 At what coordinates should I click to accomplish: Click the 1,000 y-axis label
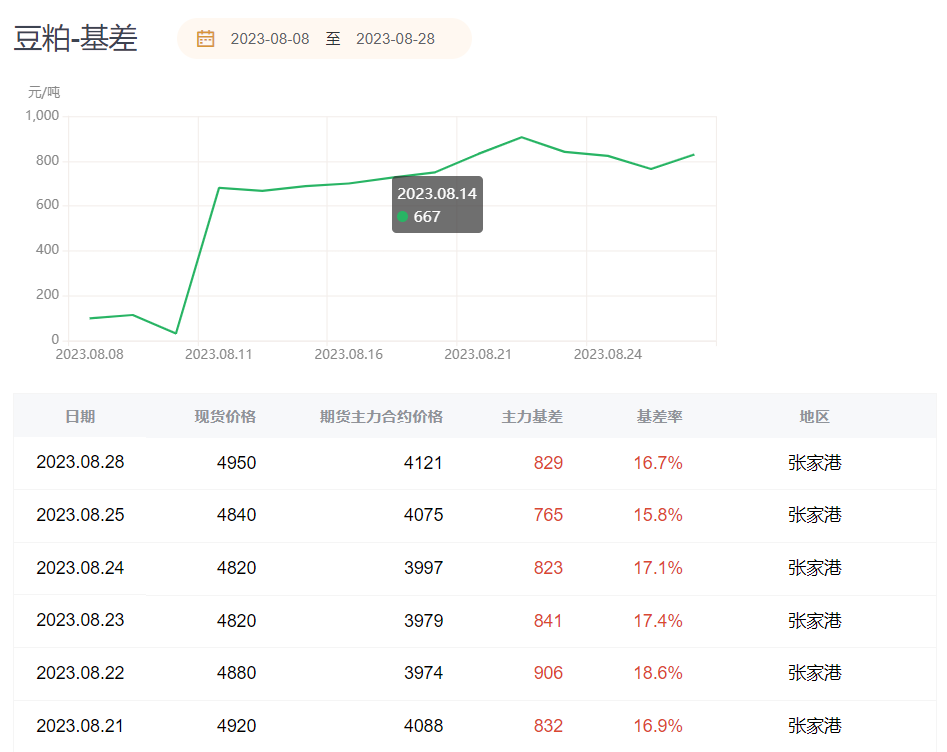[42, 115]
